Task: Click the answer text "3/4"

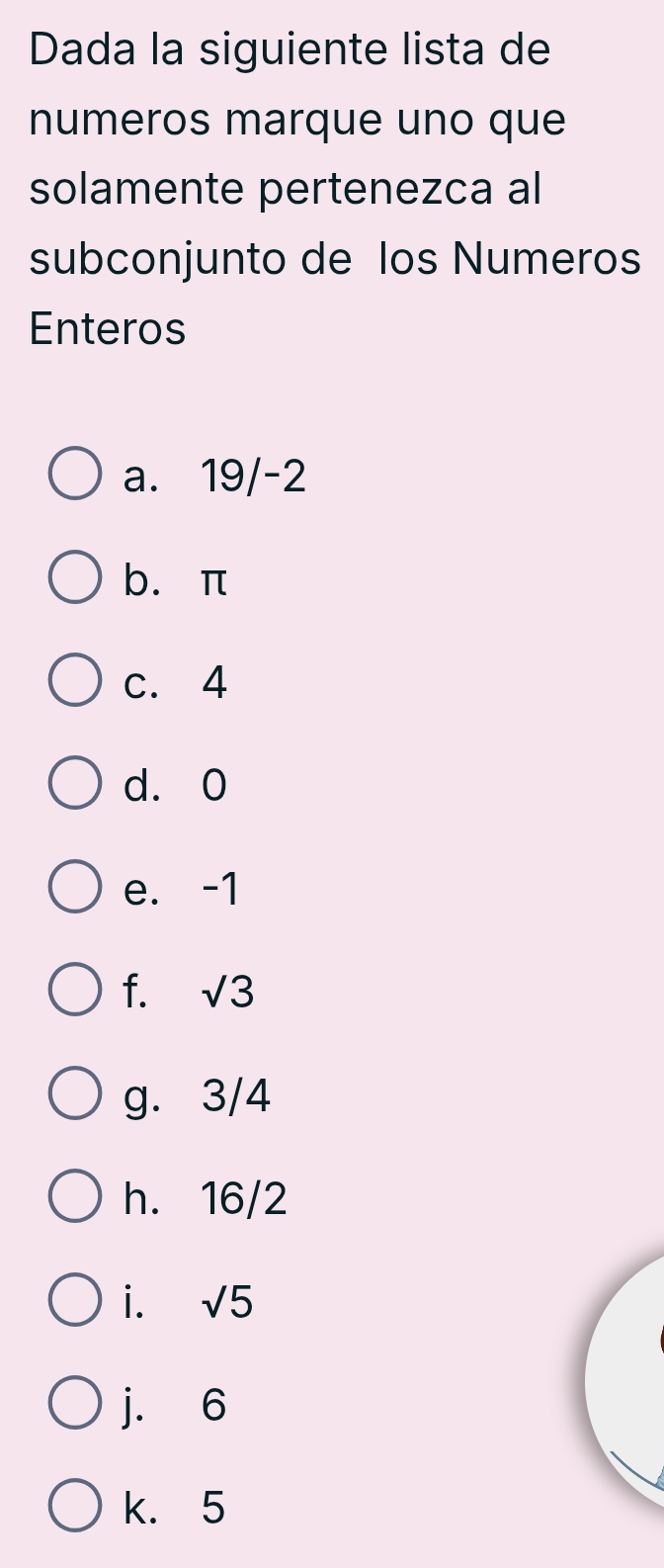Action: point(235,1097)
